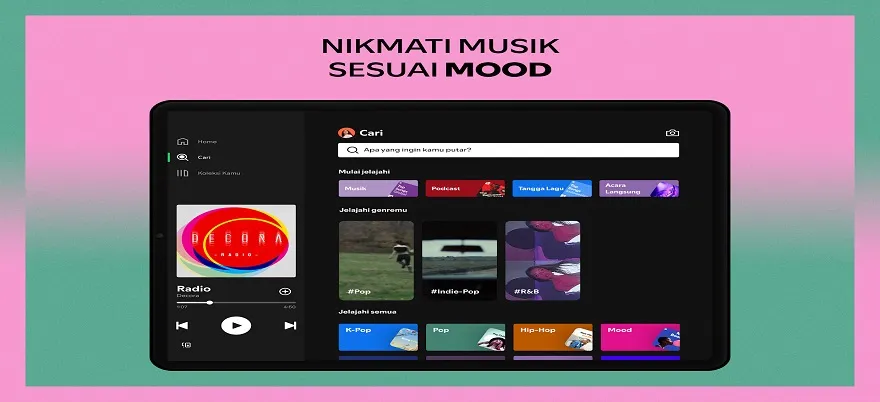The height and width of the screenshot is (402, 880).
Task: Seek on the playback progress slider
Action: (x=236, y=303)
